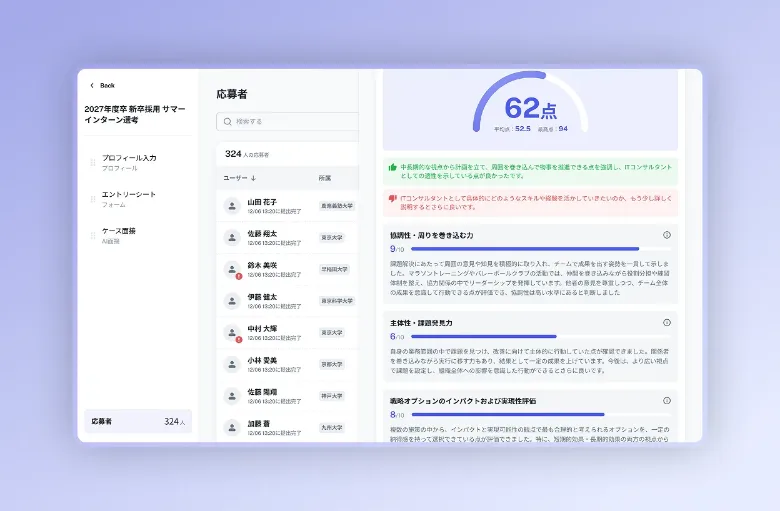Click 東京大学 tag in 佐藤 翔太 row

332,238
